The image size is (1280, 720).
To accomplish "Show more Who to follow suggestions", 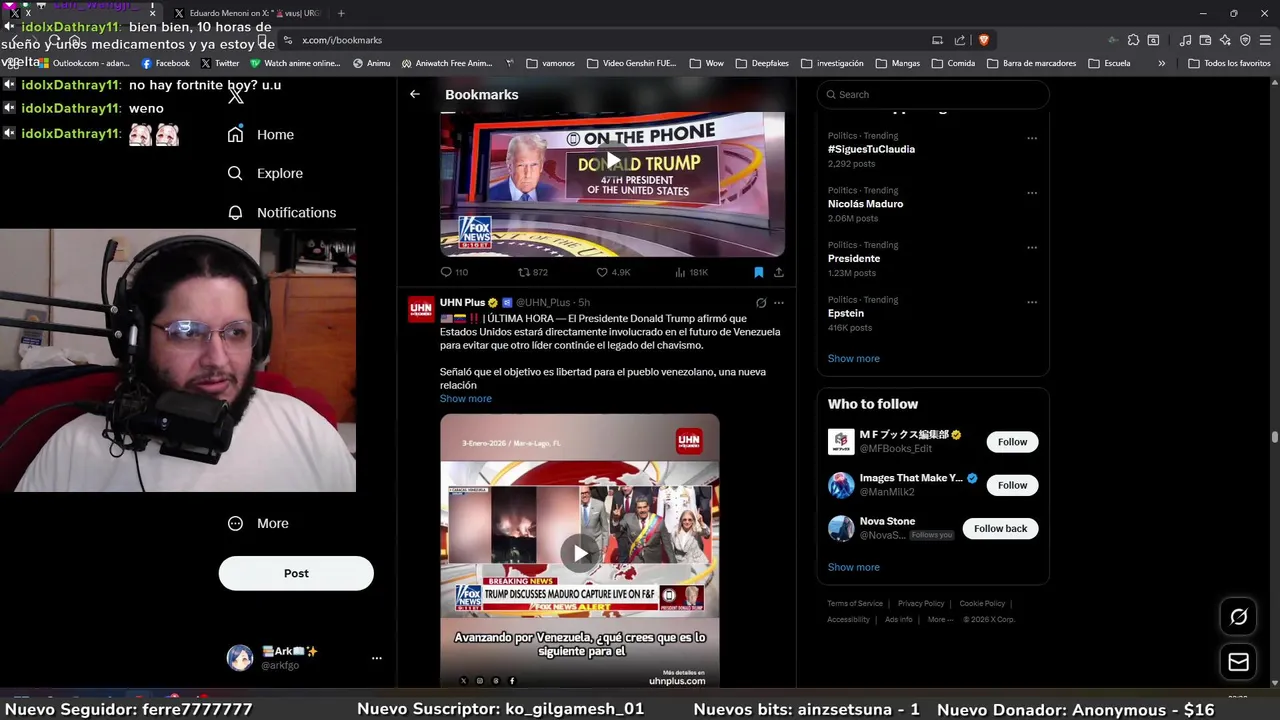I will pyautogui.click(x=853, y=567).
